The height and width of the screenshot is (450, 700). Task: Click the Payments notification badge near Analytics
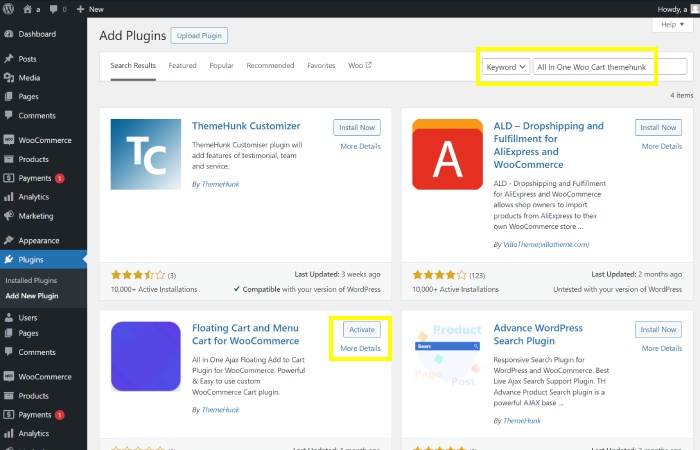pos(60,179)
